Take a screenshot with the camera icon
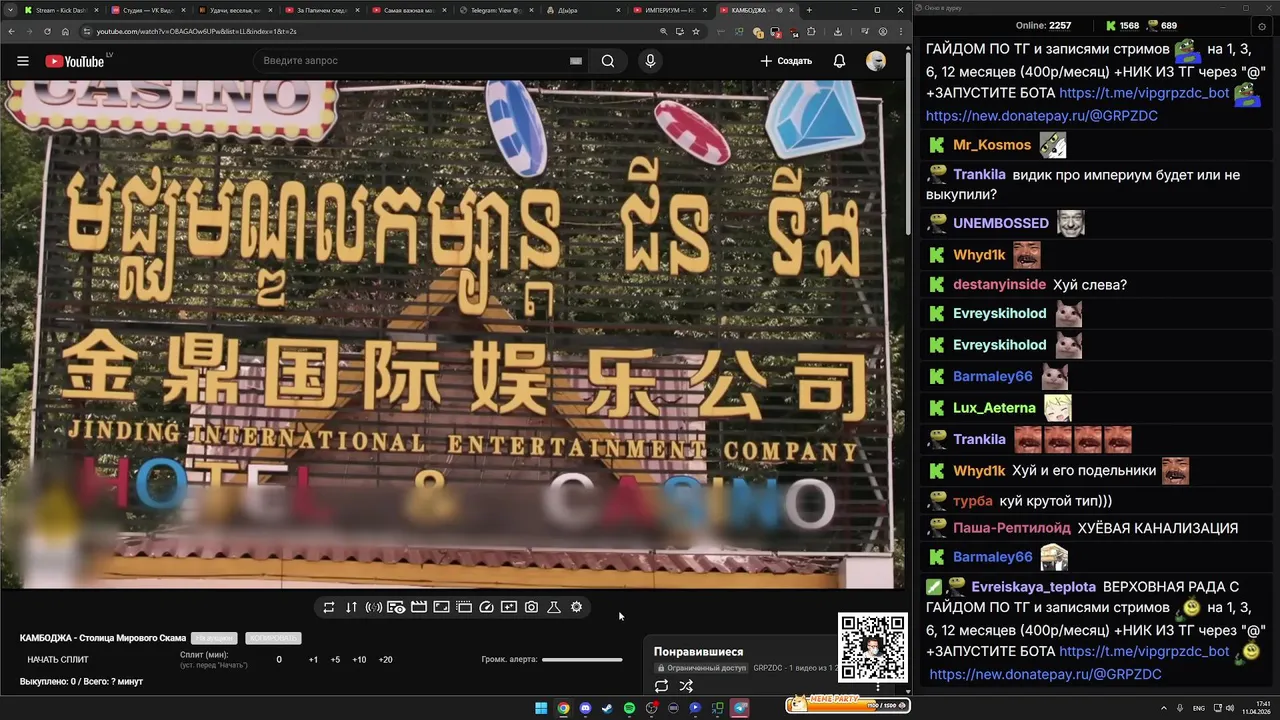Screen dimensions: 1280x720 pos(531,607)
